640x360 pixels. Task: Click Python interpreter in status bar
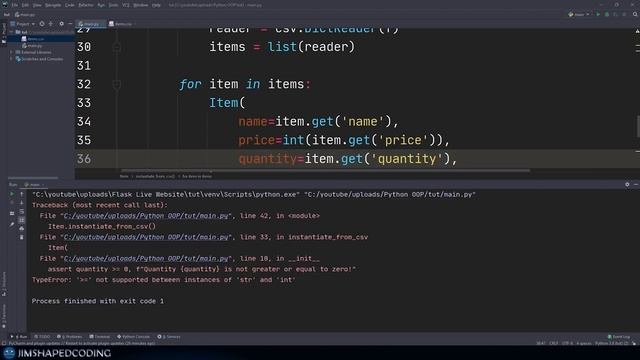tap(612, 344)
